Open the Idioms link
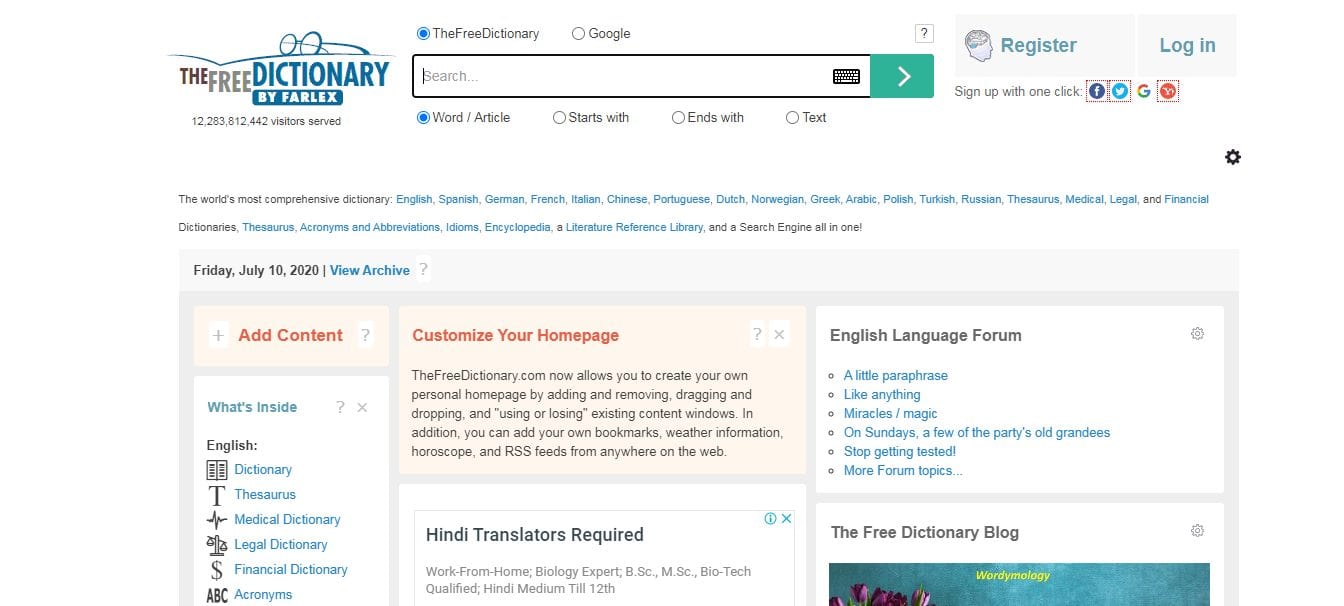The image size is (1344, 606). (x=462, y=227)
